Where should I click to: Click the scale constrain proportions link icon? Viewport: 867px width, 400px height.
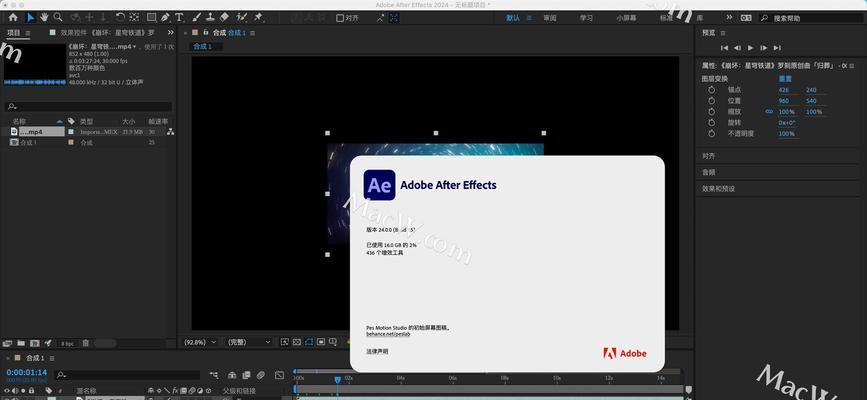point(769,111)
